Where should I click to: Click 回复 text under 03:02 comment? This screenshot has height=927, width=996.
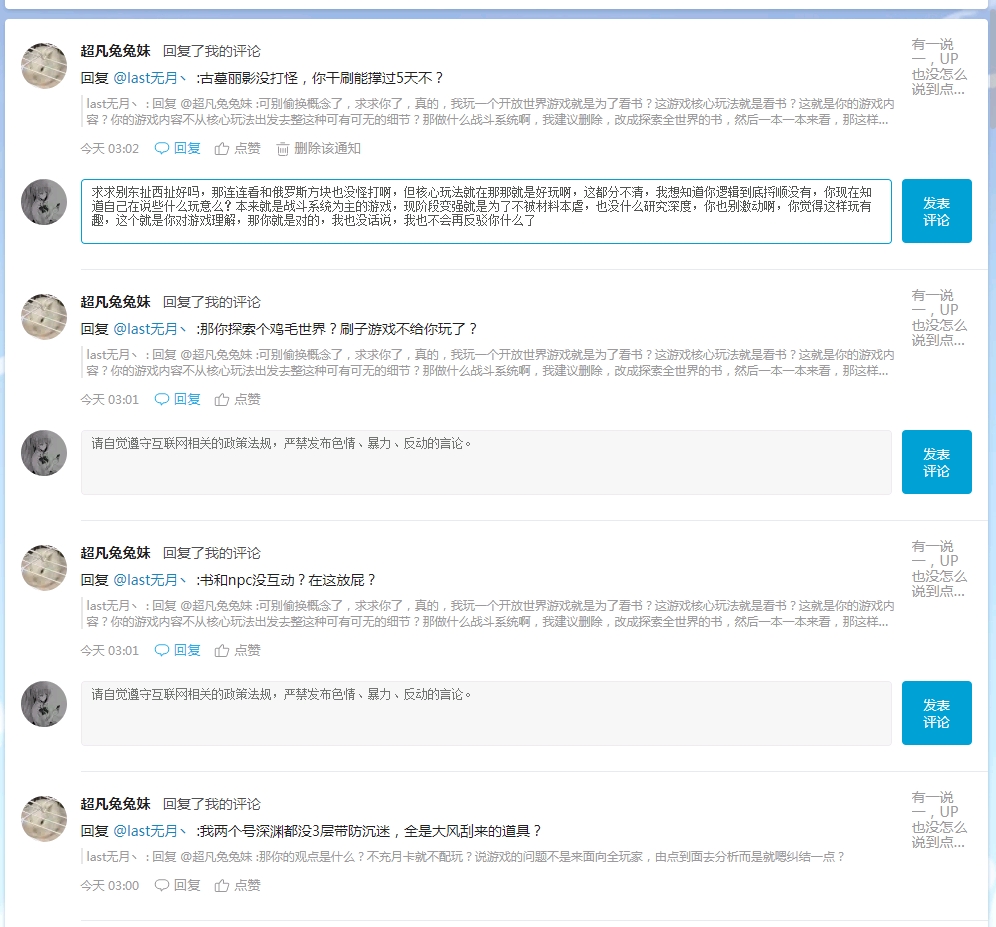tap(187, 149)
